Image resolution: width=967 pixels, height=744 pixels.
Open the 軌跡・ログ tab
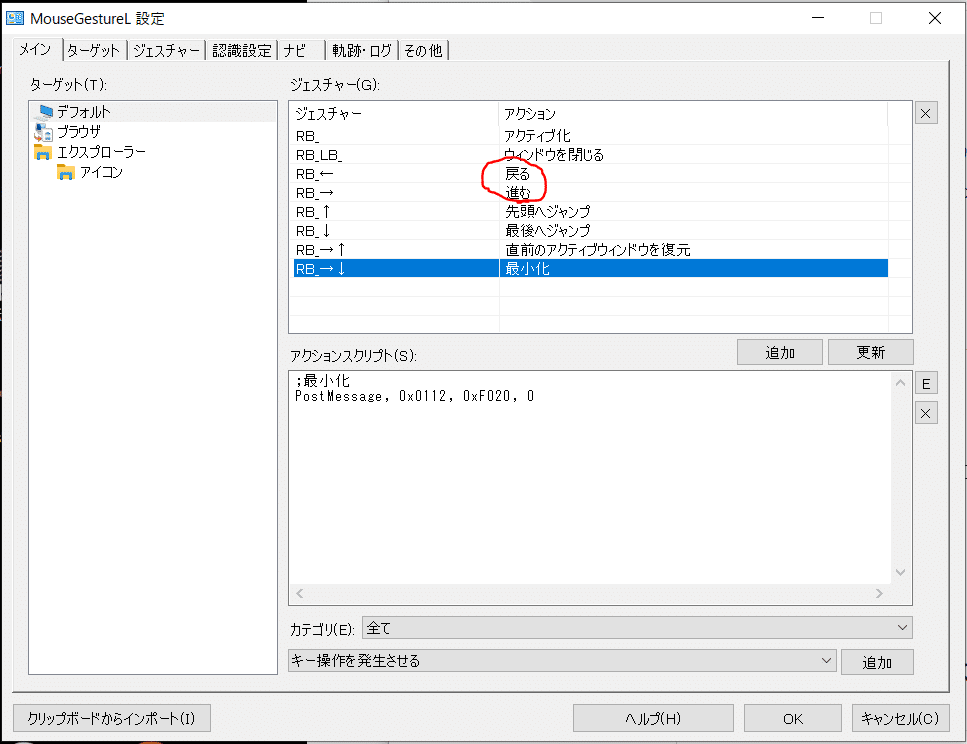pos(362,51)
